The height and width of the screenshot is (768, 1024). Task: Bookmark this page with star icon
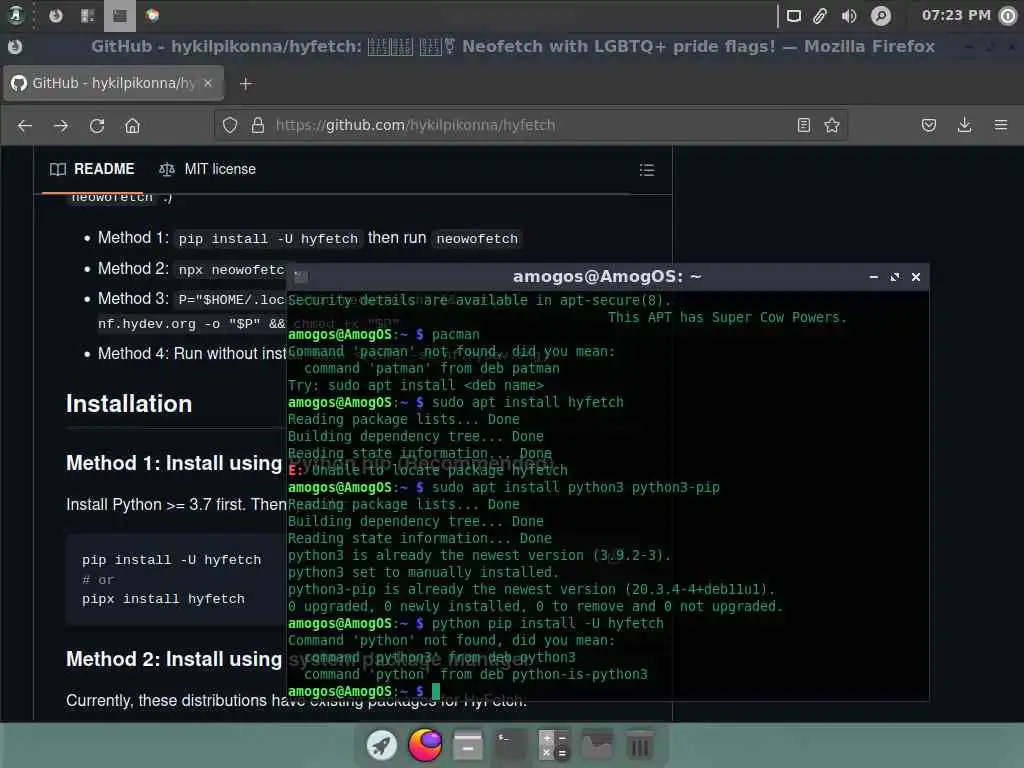click(x=831, y=125)
